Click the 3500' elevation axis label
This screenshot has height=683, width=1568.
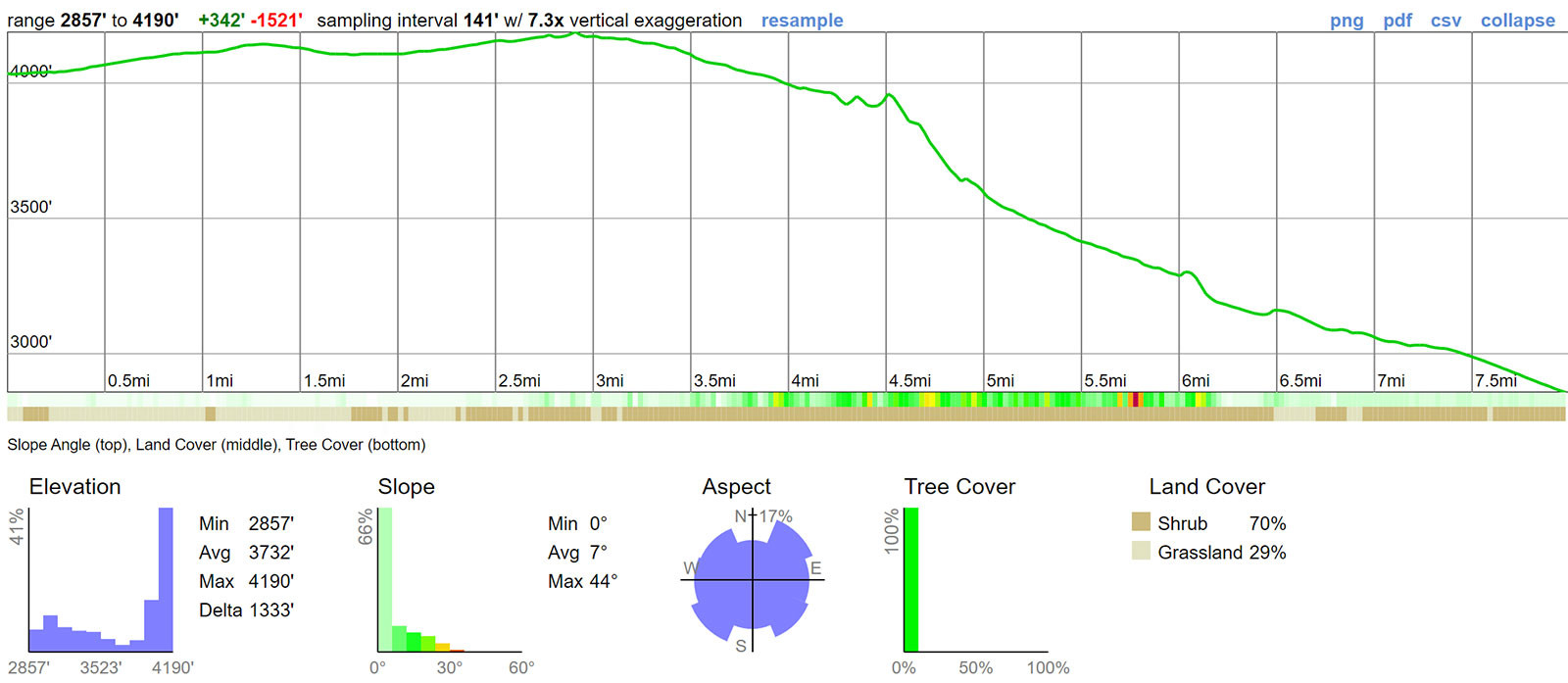pos(30,207)
